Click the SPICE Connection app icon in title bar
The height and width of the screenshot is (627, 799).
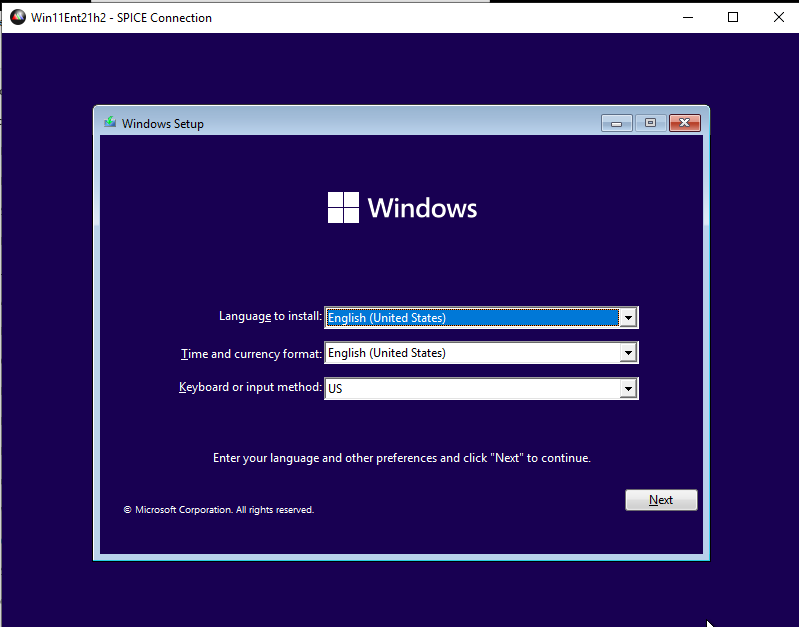18,17
